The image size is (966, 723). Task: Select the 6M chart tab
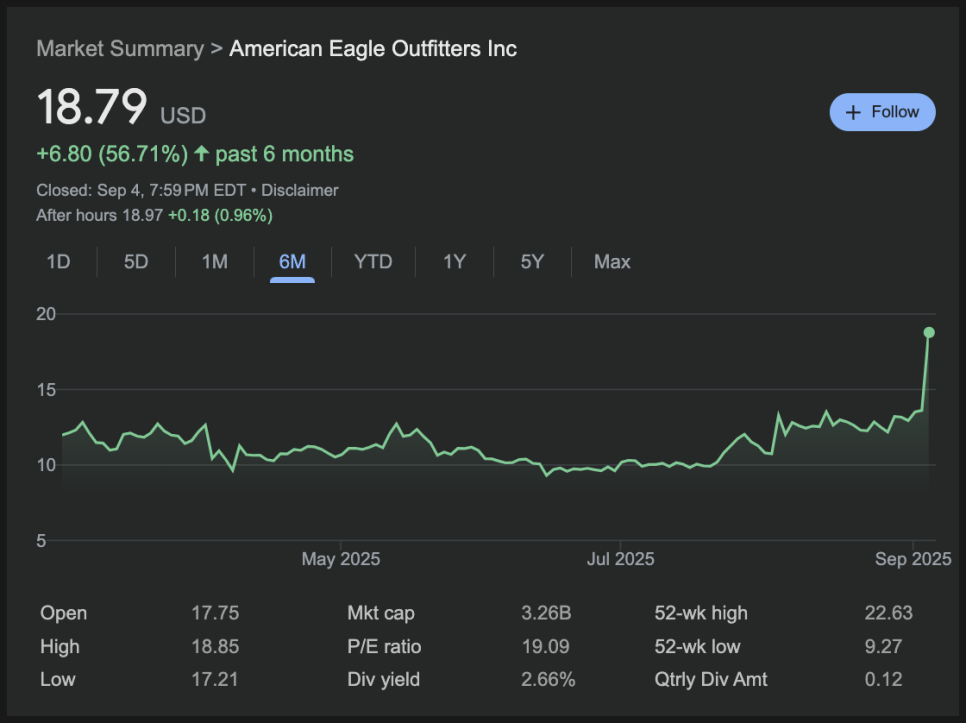coord(292,262)
